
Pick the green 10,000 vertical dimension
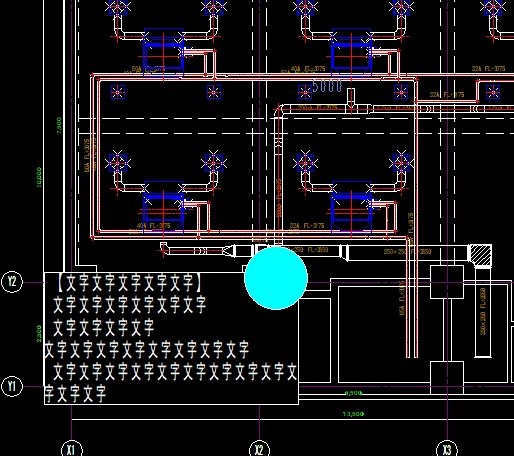pyautogui.click(x=39, y=177)
